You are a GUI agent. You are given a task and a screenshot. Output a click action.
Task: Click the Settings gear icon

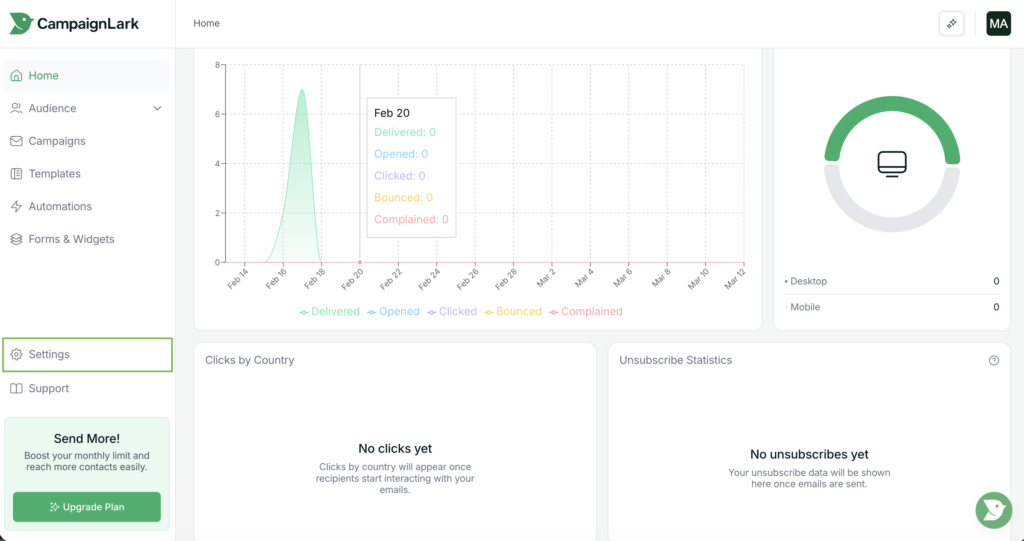16,355
